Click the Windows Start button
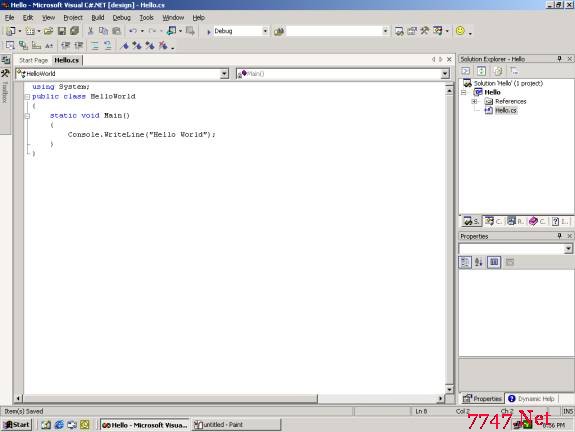Image resolution: width=575 pixels, height=432 pixels. pos(17,425)
